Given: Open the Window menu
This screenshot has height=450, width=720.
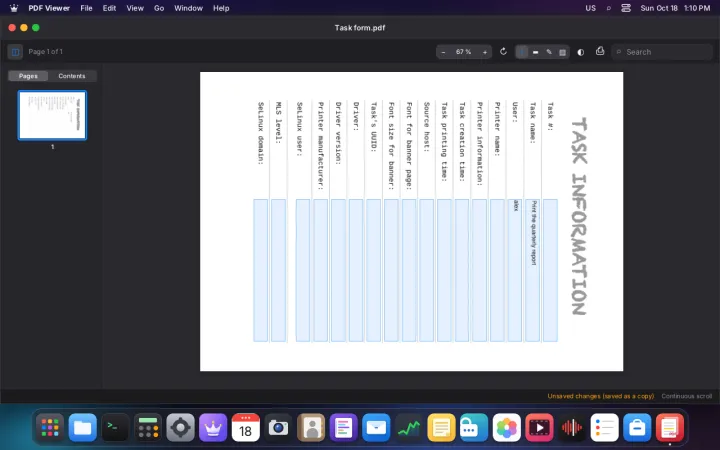Looking at the screenshot, I should coord(188,8).
